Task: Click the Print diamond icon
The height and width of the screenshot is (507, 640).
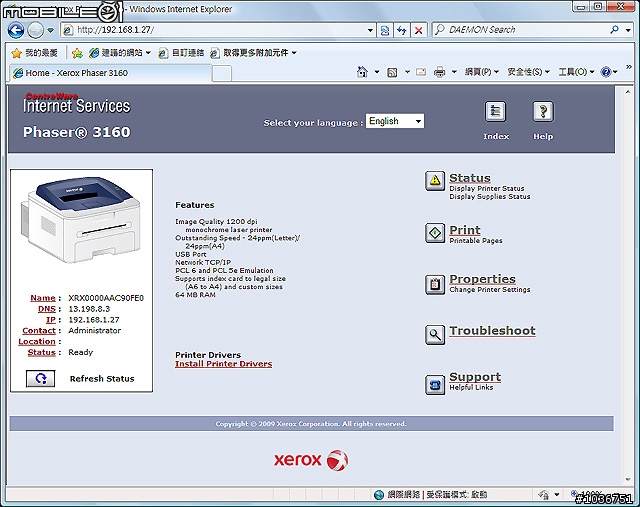Action: coord(435,233)
